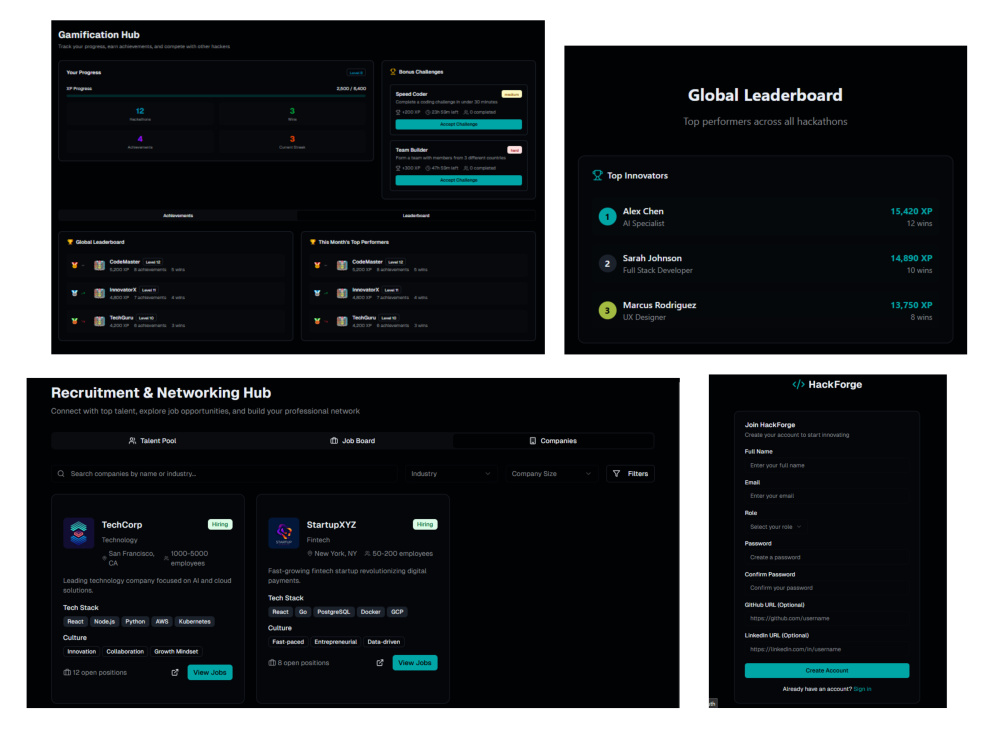Open TechCorp external link icon
This screenshot has height=750, width=1000.
[x=175, y=673]
